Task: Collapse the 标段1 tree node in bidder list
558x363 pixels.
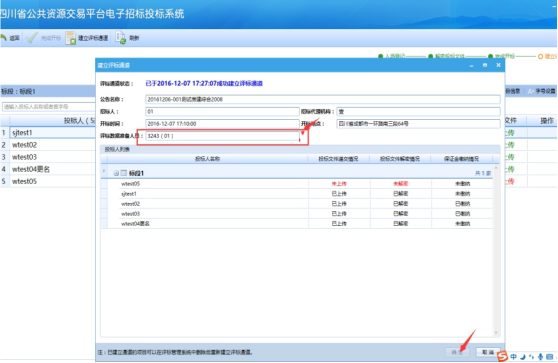Action: tap(116, 173)
